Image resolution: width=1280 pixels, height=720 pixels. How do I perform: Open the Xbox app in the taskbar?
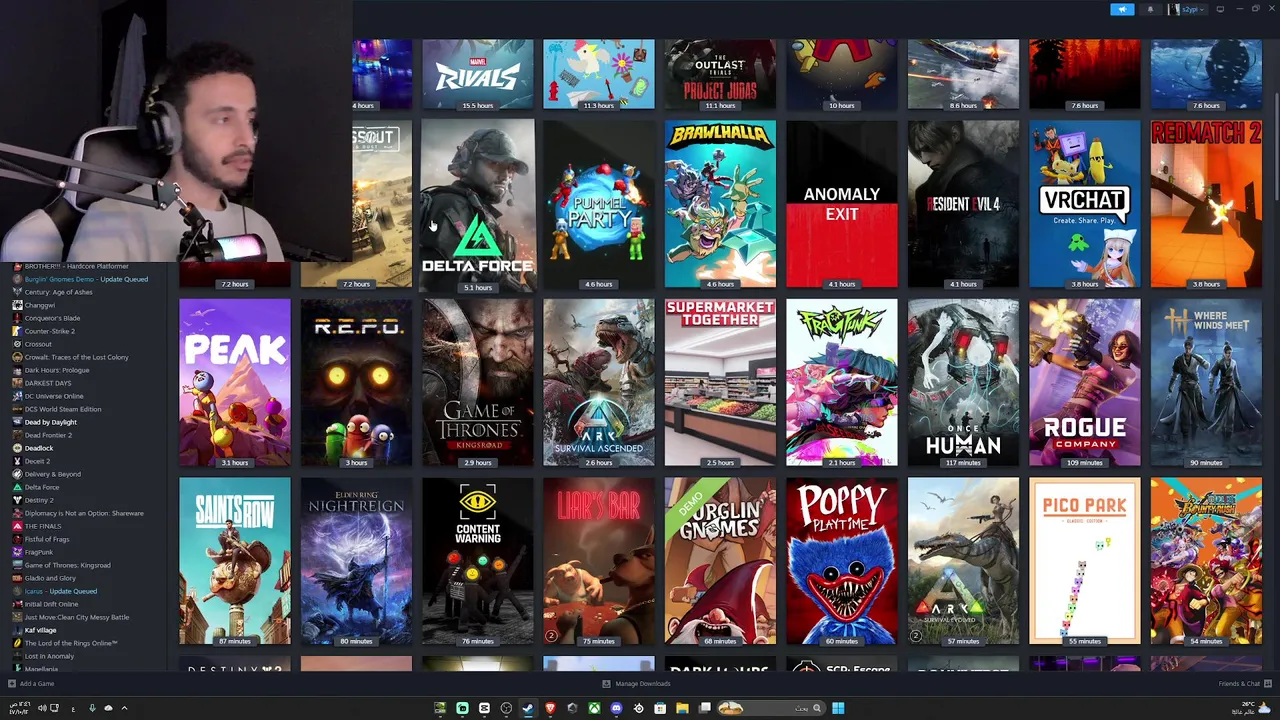594,708
